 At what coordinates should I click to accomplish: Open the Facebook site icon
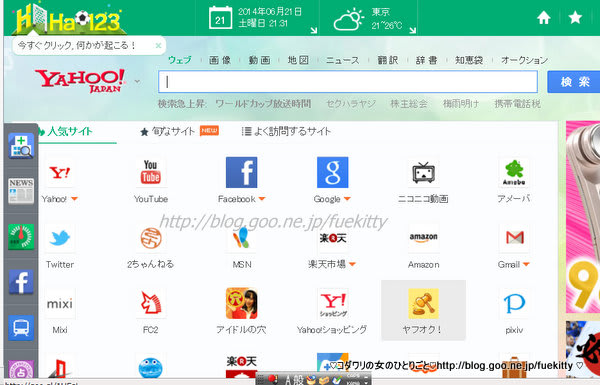click(x=241, y=172)
